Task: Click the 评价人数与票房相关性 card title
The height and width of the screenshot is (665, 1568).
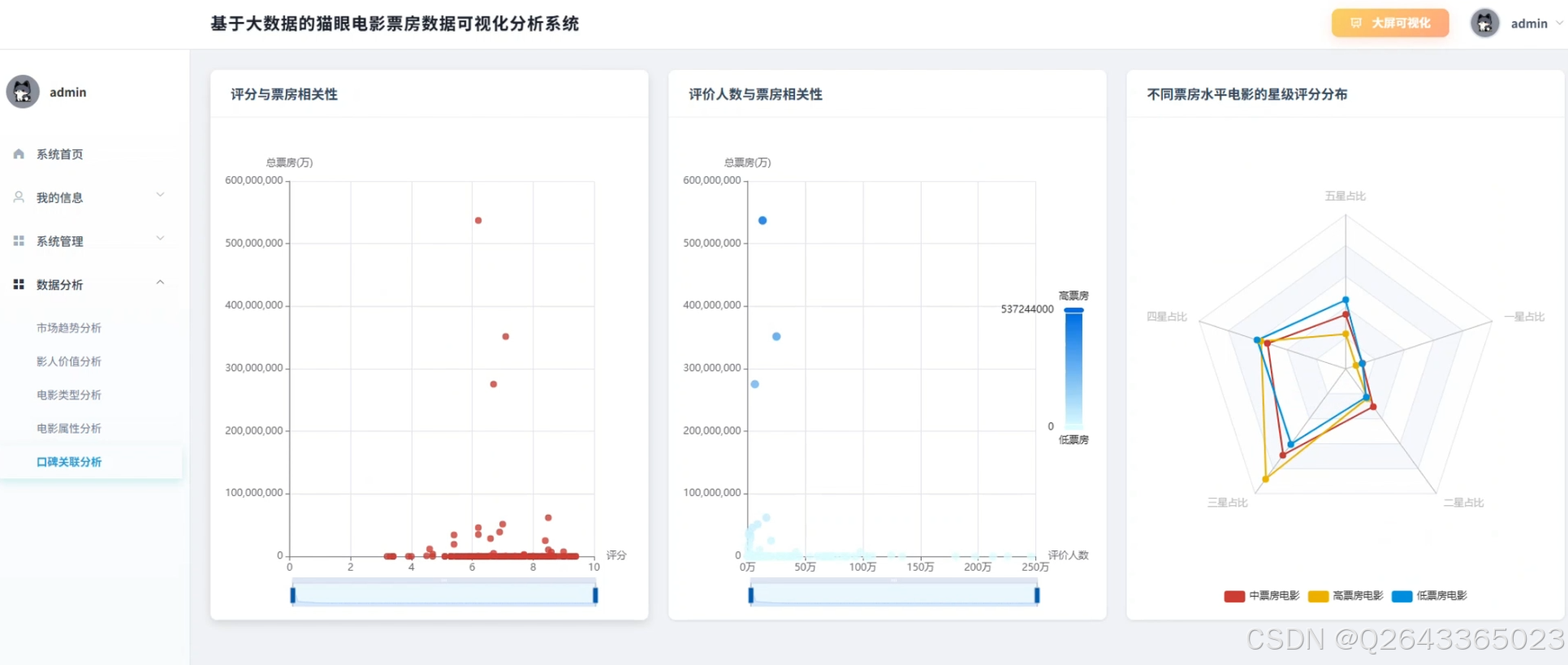Action: [x=756, y=94]
